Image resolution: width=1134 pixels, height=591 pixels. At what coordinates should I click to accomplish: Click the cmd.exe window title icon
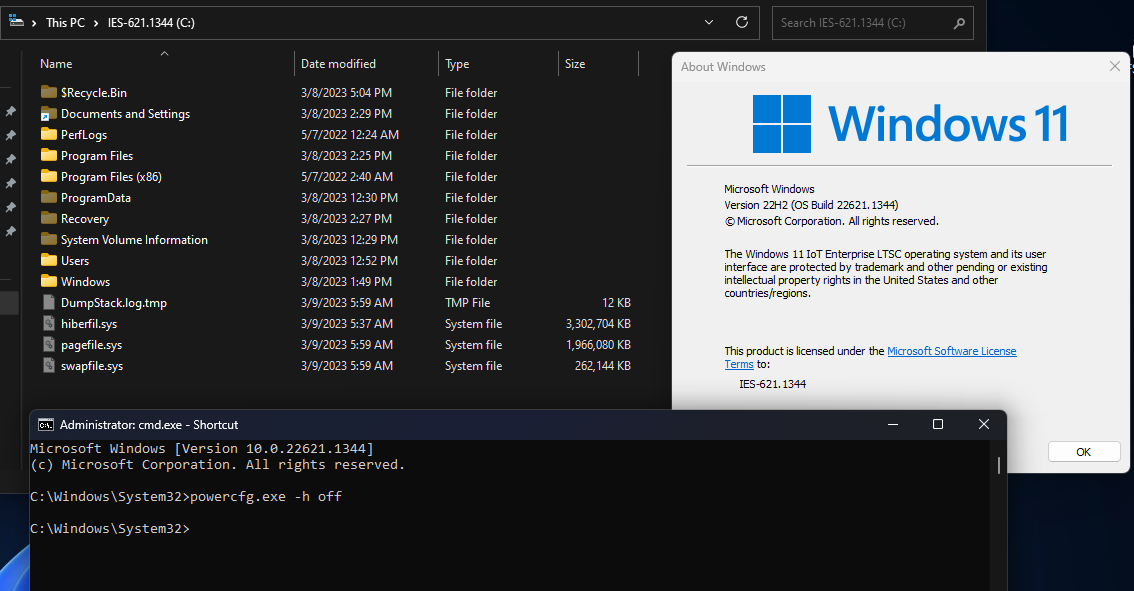pyautogui.click(x=46, y=425)
